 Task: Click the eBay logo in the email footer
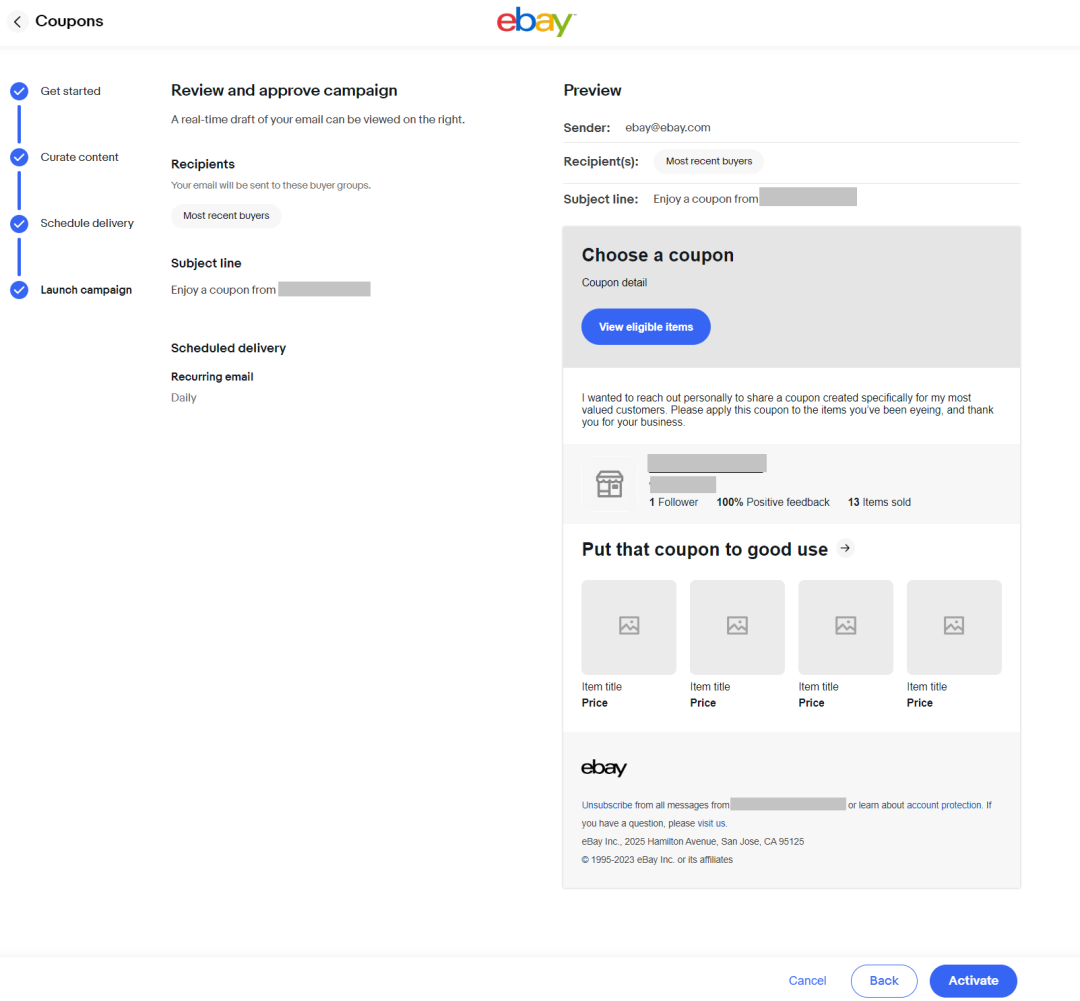[x=604, y=767]
